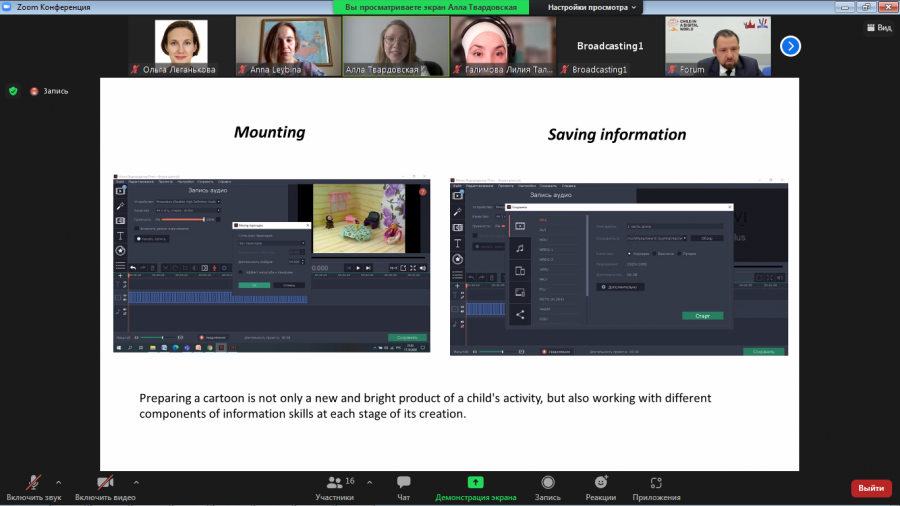Viewport: 900px width, 506px height.
Task: Select the Forum participant thumbnail
Action: pyautogui.click(x=717, y=46)
